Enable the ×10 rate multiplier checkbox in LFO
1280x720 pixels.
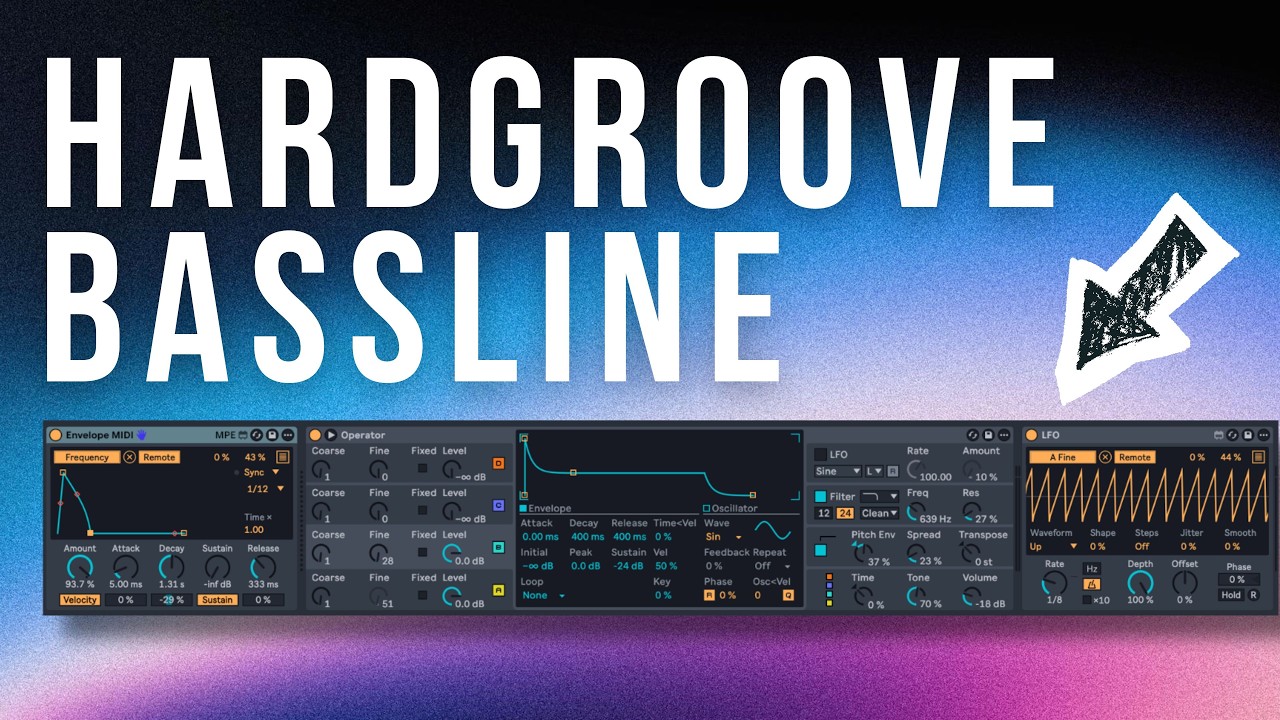point(1087,600)
